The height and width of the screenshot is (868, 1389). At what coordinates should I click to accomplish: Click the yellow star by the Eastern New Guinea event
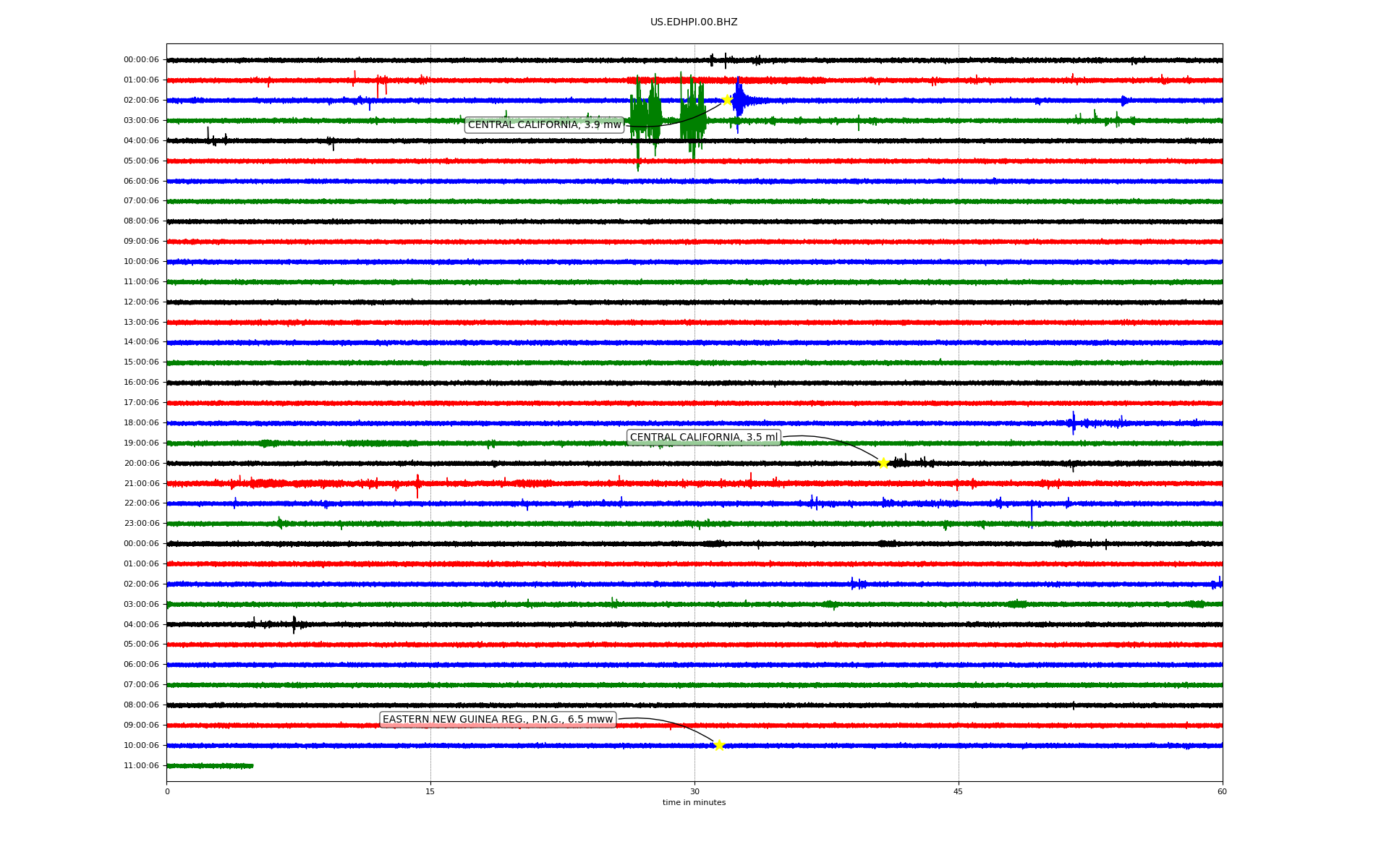point(718,745)
